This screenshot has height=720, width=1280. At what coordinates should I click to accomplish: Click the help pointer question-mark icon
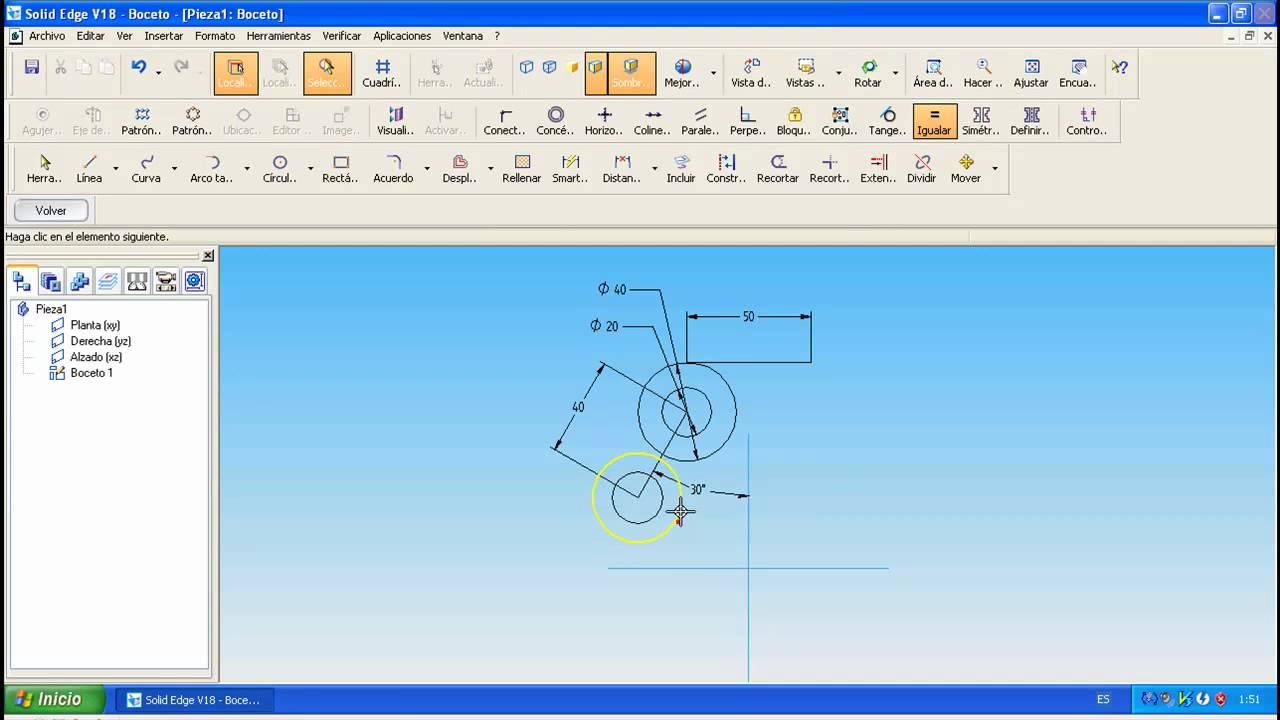[1120, 67]
